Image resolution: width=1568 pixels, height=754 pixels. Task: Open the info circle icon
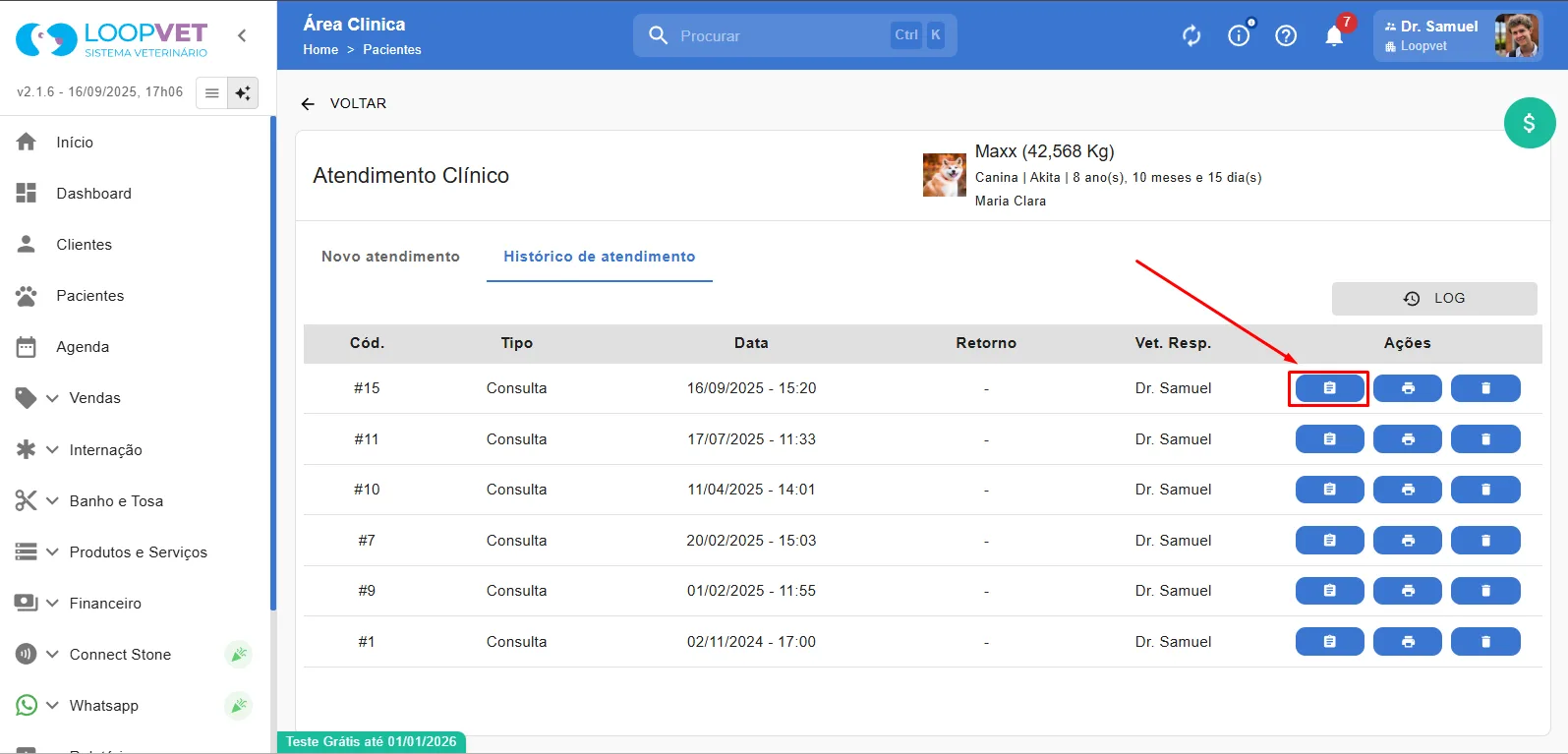coord(1239,35)
